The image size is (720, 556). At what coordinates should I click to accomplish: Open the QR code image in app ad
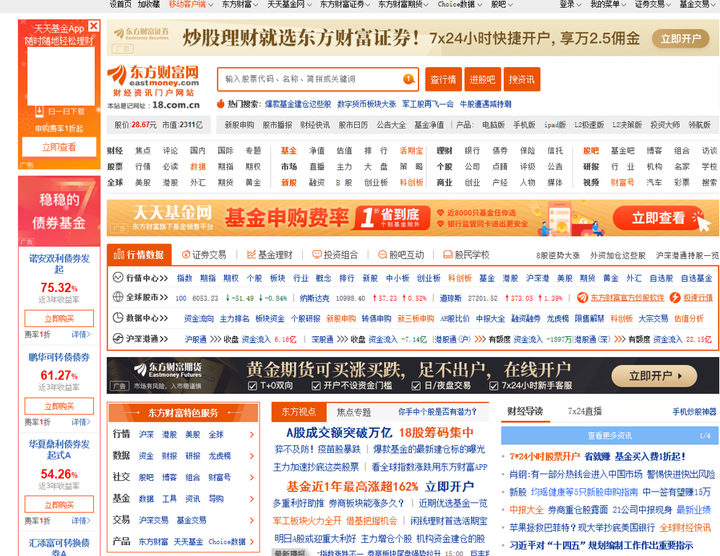coord(61,76)
